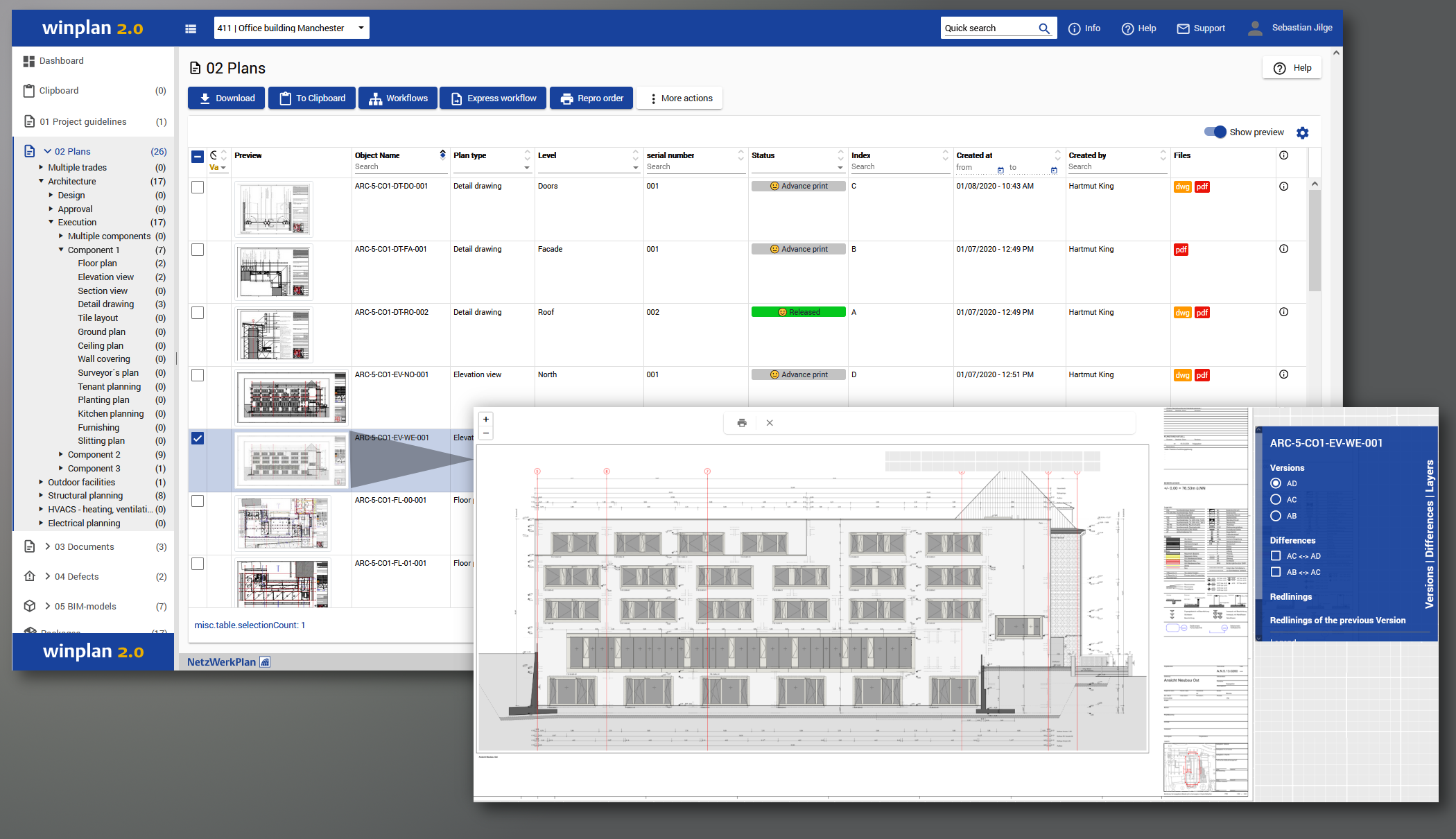The width and height of the screenshot is (1456, 839).
Task: Click Repro order button
Action: tap(591, 98)
